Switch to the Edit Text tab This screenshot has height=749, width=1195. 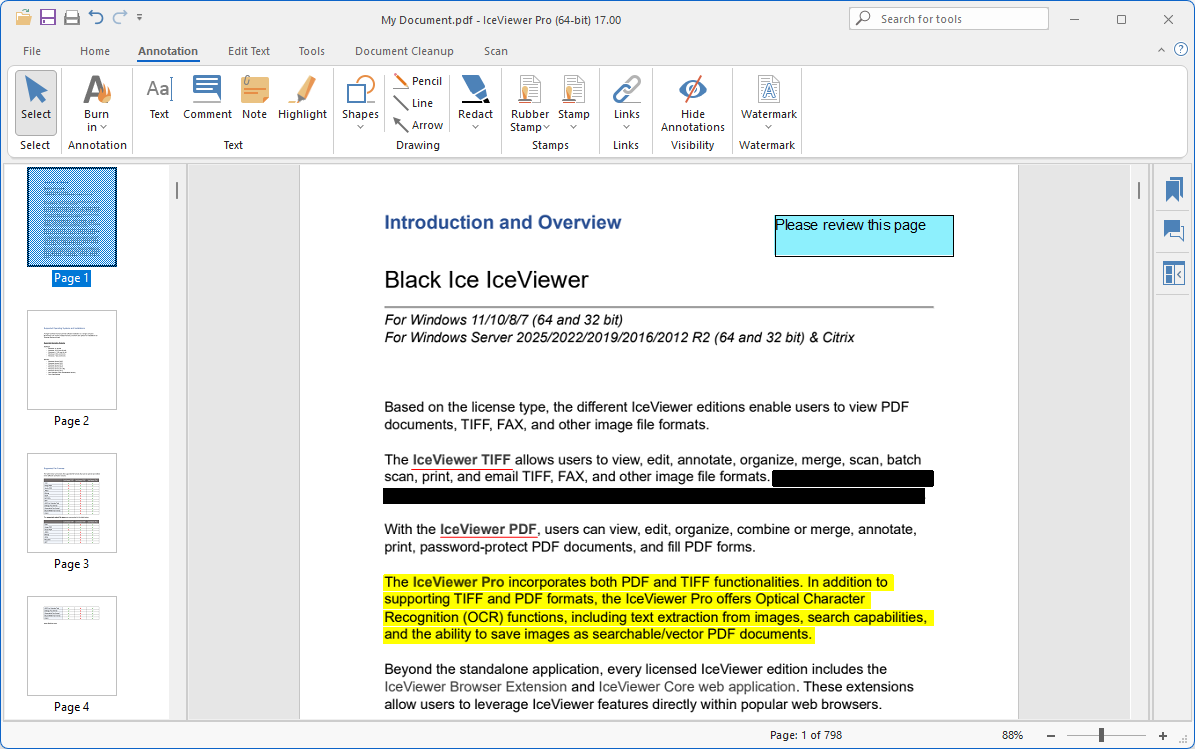pyautogui.click(x=248, y=51)
